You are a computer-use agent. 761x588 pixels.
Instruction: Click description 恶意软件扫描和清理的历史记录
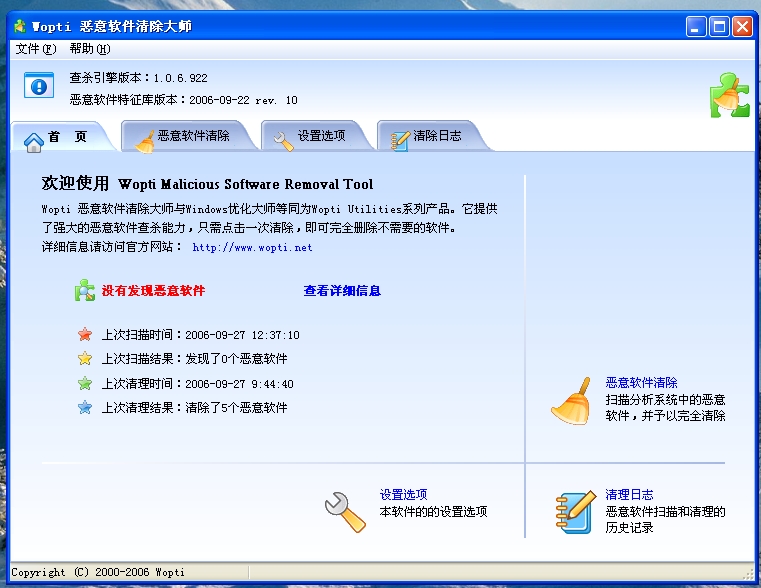point(665,520)
